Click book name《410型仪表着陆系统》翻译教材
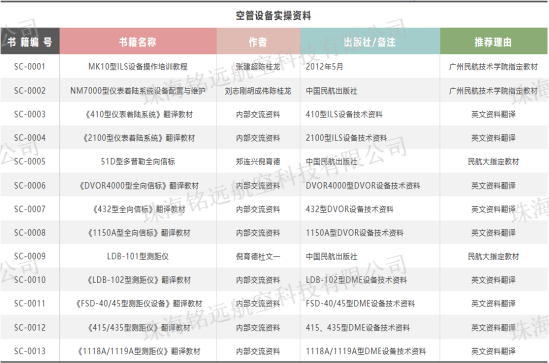The height and width of the screenshot is (363, 549). 138,114
